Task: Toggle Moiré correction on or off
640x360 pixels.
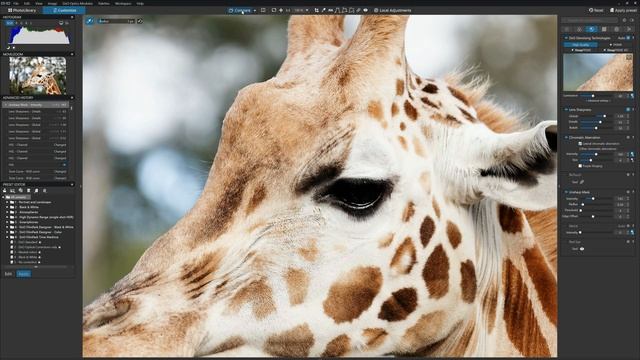Action: 628,226
